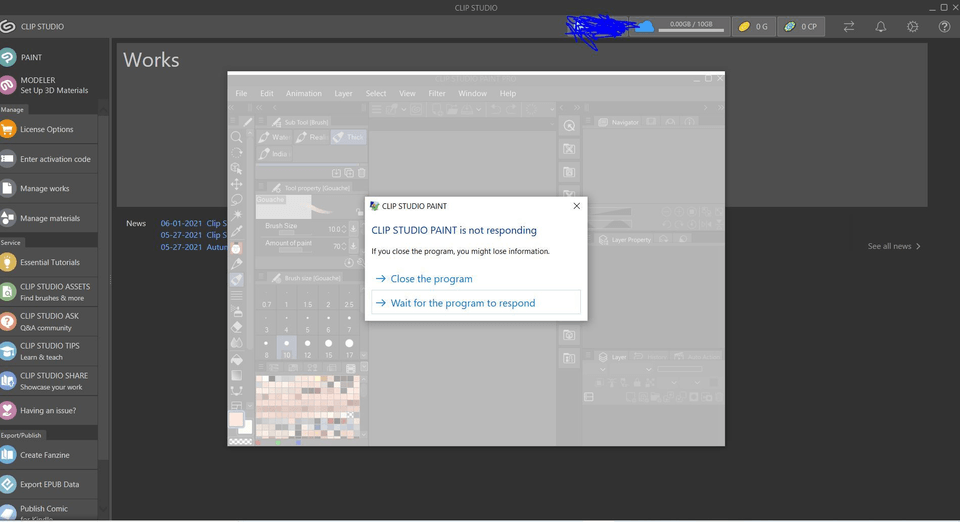
Task: Open CLIP STUDIO ASK Q&A community
Action: [x=49, y=321]
